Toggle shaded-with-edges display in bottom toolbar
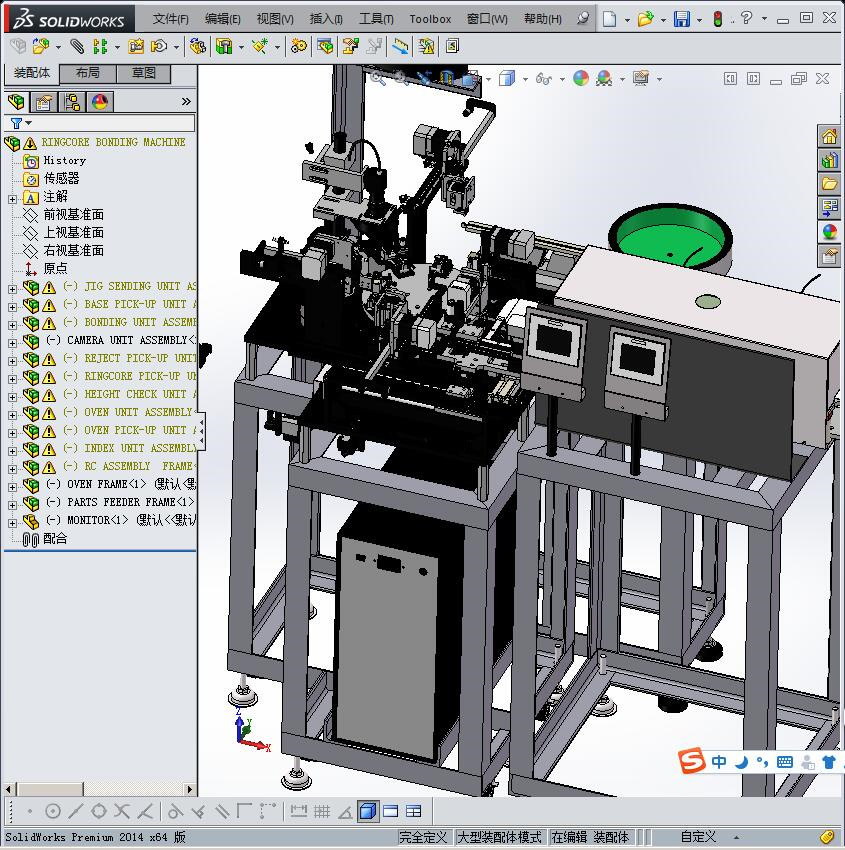The height and width of the screenshot is (850, 845). (368, 811)
